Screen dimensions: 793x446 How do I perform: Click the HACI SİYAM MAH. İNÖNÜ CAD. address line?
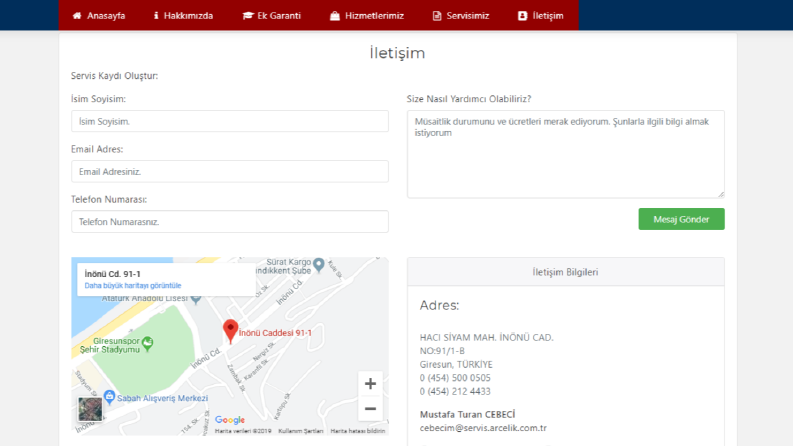pyautogui.click(x=487, y=337)
